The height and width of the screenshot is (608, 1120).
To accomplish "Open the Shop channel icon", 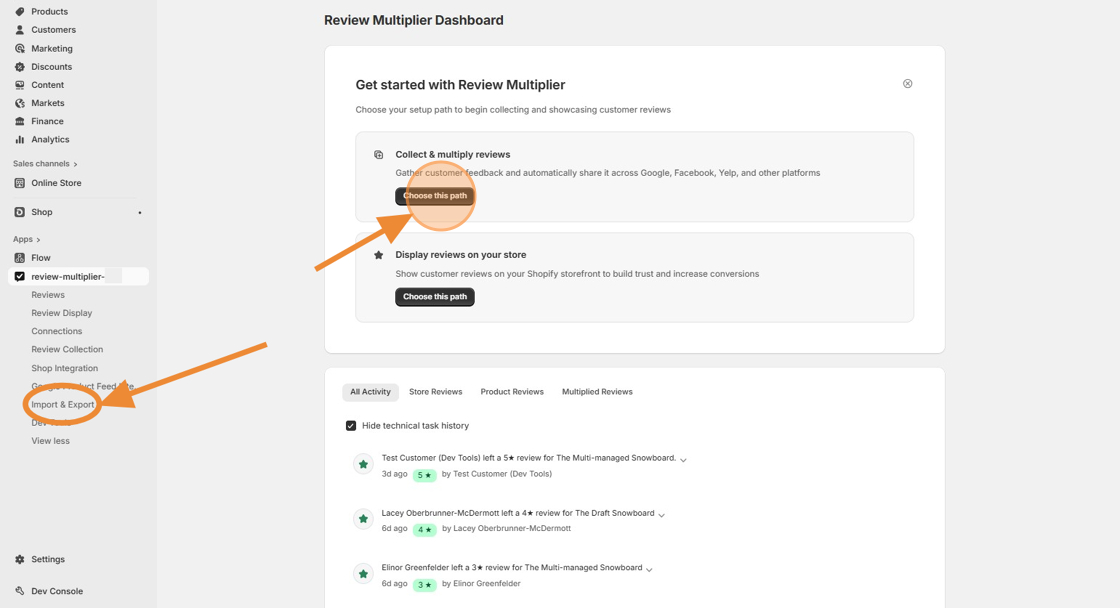I will pos(19,212).
